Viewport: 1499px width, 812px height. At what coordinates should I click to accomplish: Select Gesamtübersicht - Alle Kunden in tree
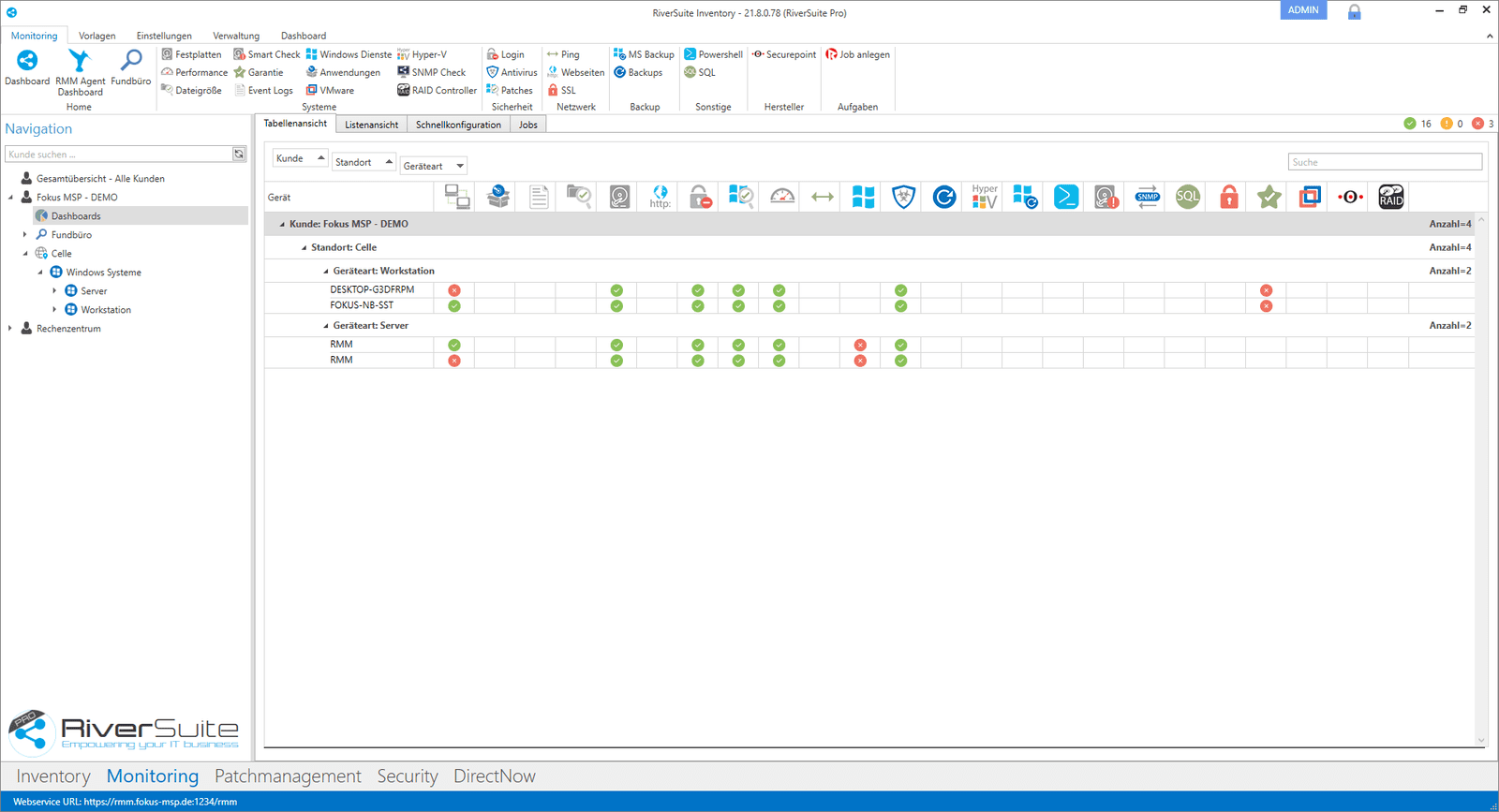point(100,179)
